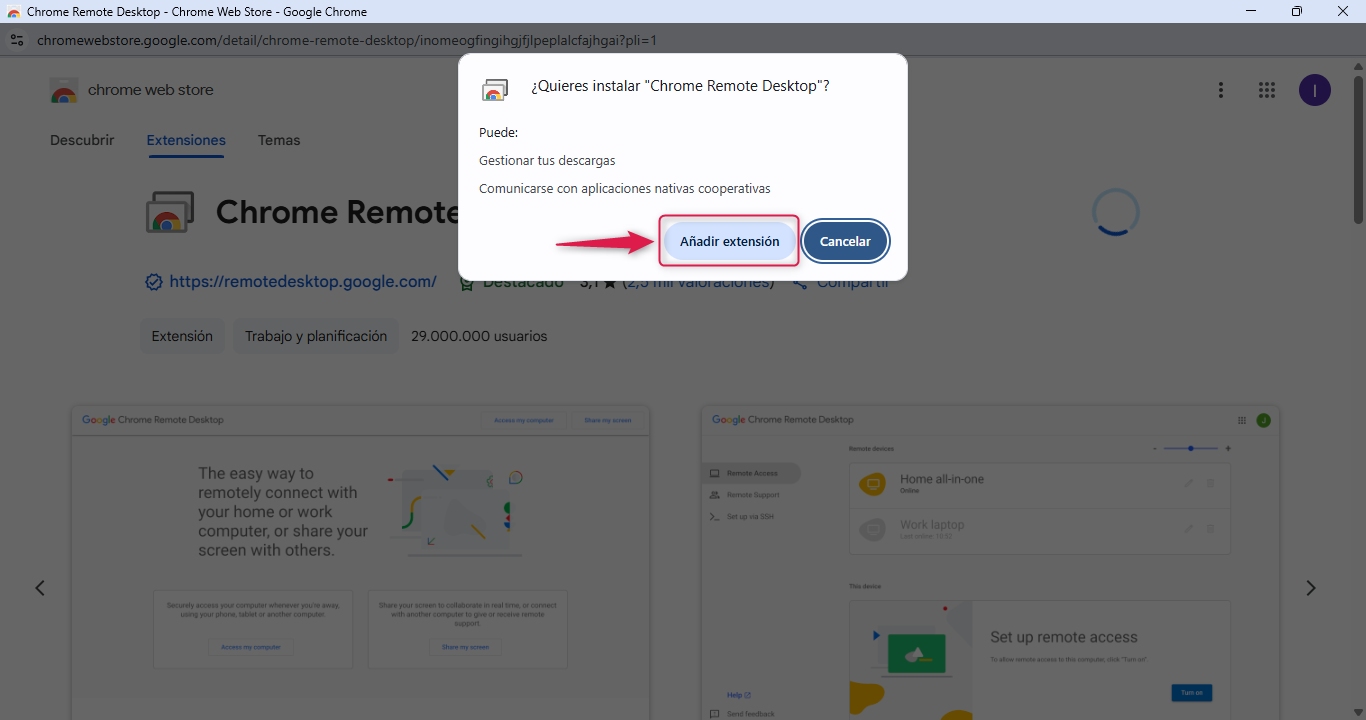Image resolution: width=1366 pixels, height=720 pixels.
Task: Switch to the Temas tab
Action: [279, 140]
